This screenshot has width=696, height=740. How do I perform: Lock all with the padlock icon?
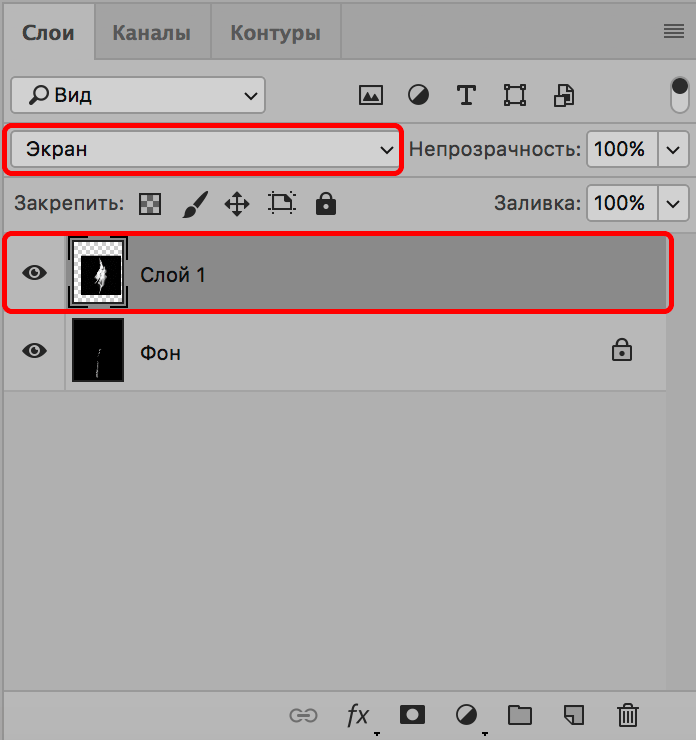point(326,203)
